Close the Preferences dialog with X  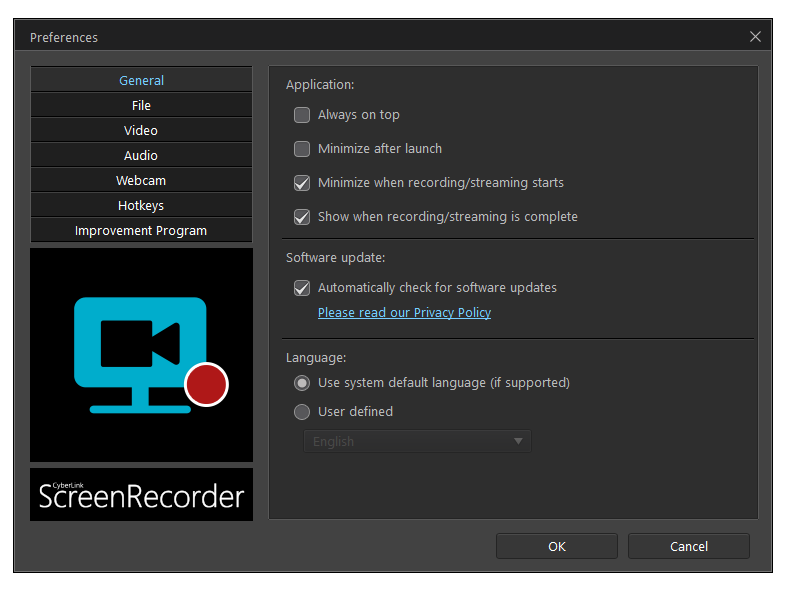755,37
